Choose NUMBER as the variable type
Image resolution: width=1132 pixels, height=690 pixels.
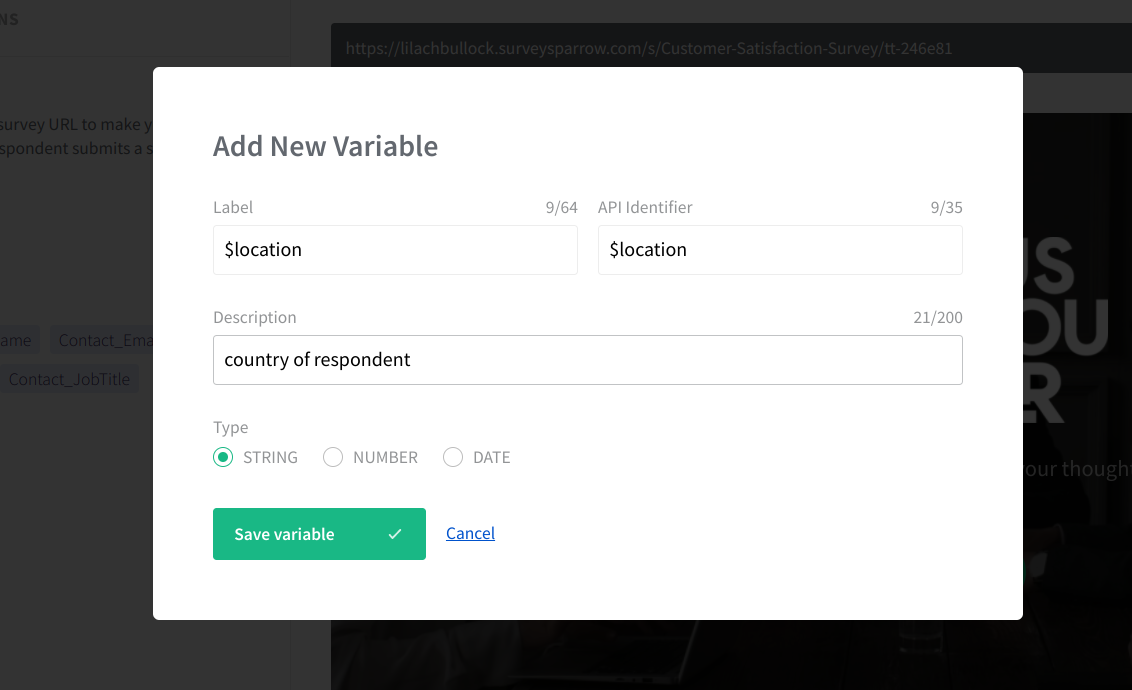[x=333, y=457]
